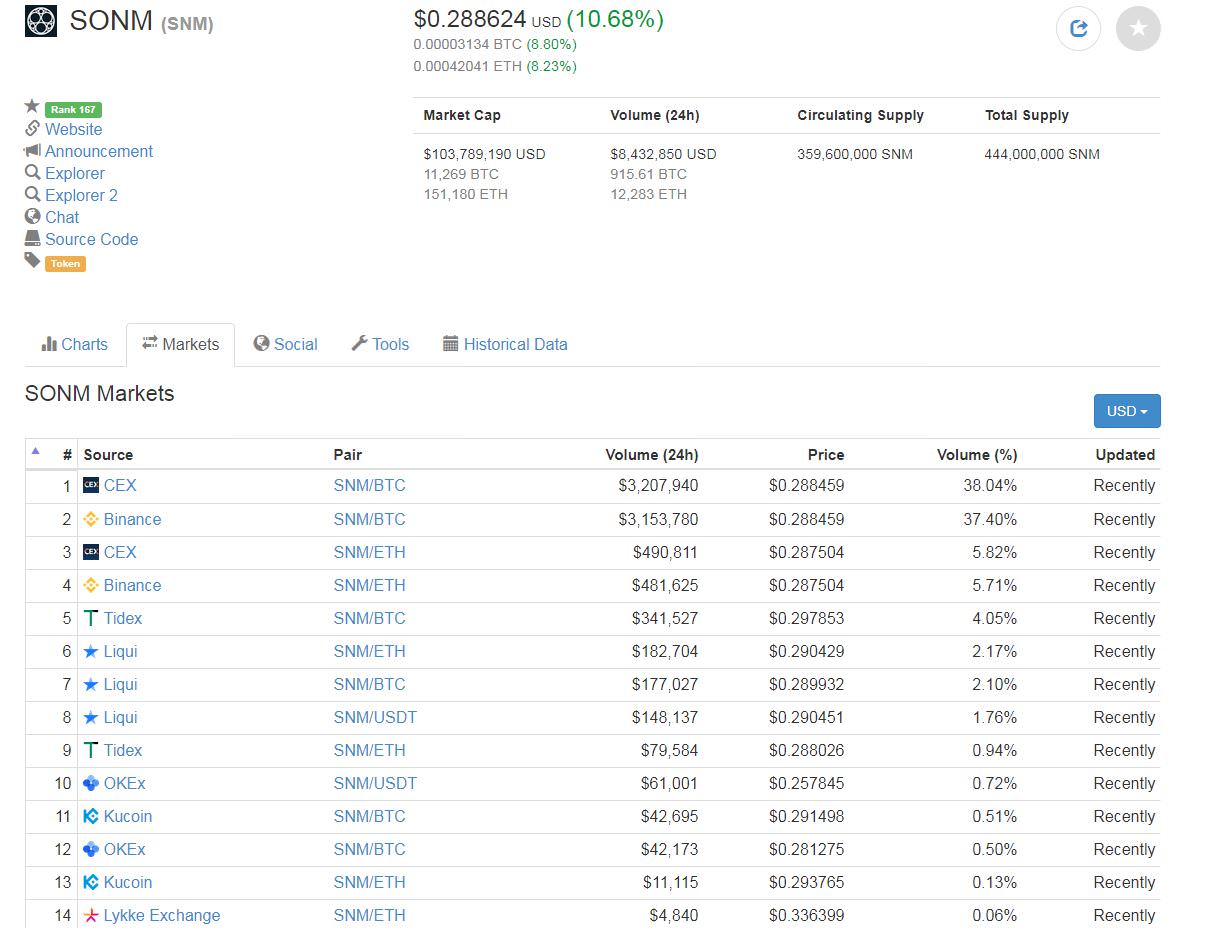The height and width of the screenshot is (928, 1212).
Task: Open CEX source in row 1
Action: click(x=120, y=485)
